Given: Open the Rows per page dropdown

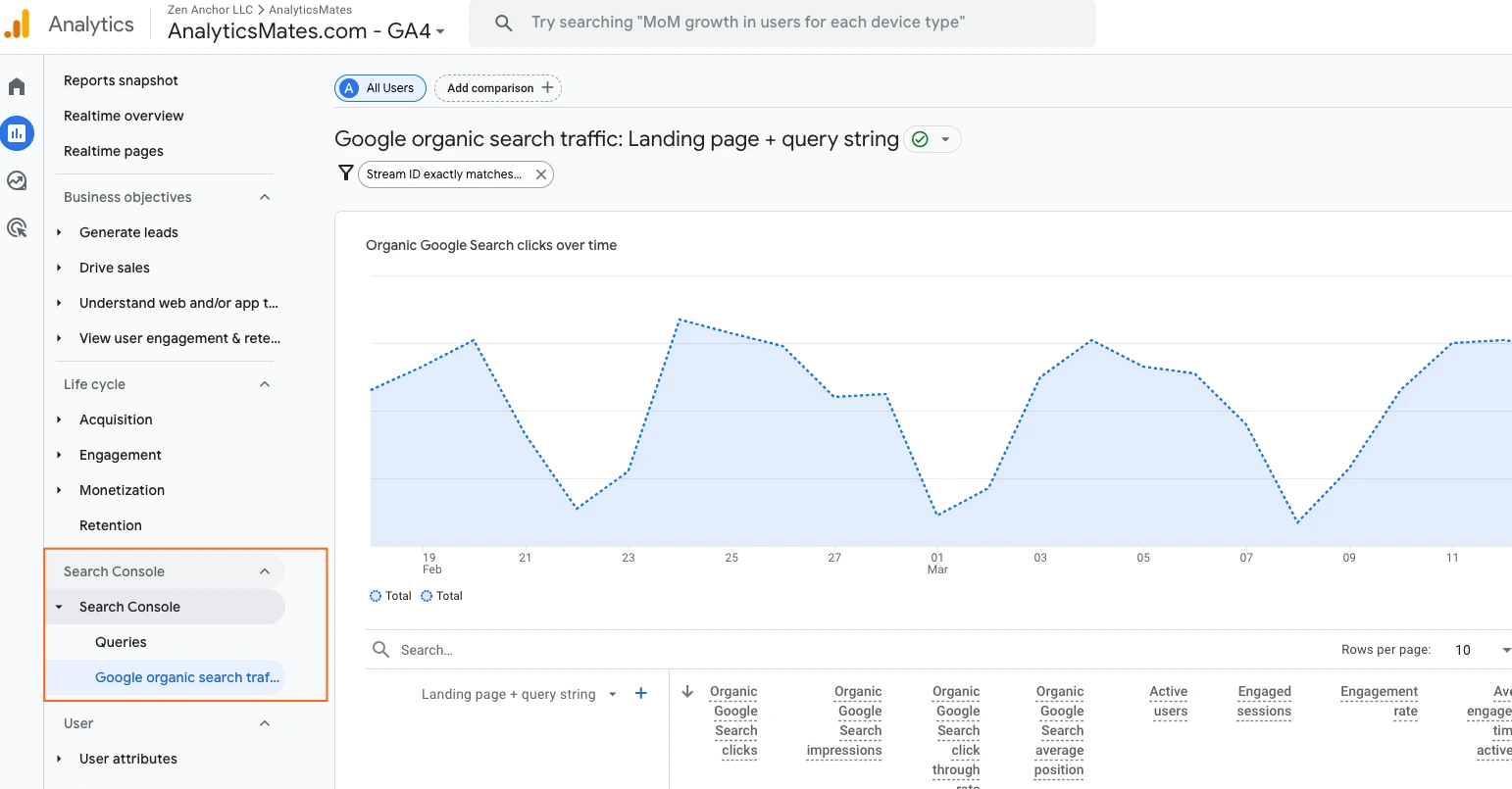Looking at the screenshot, I should tap(1483, 650).
